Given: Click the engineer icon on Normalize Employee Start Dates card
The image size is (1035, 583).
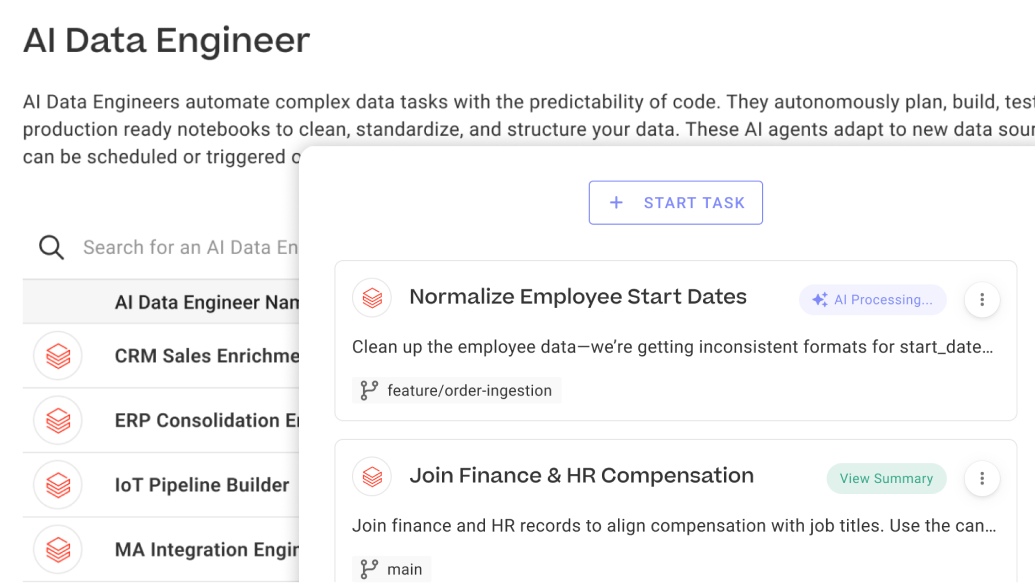Looking at the screenshot, I should tap(372, 297).
